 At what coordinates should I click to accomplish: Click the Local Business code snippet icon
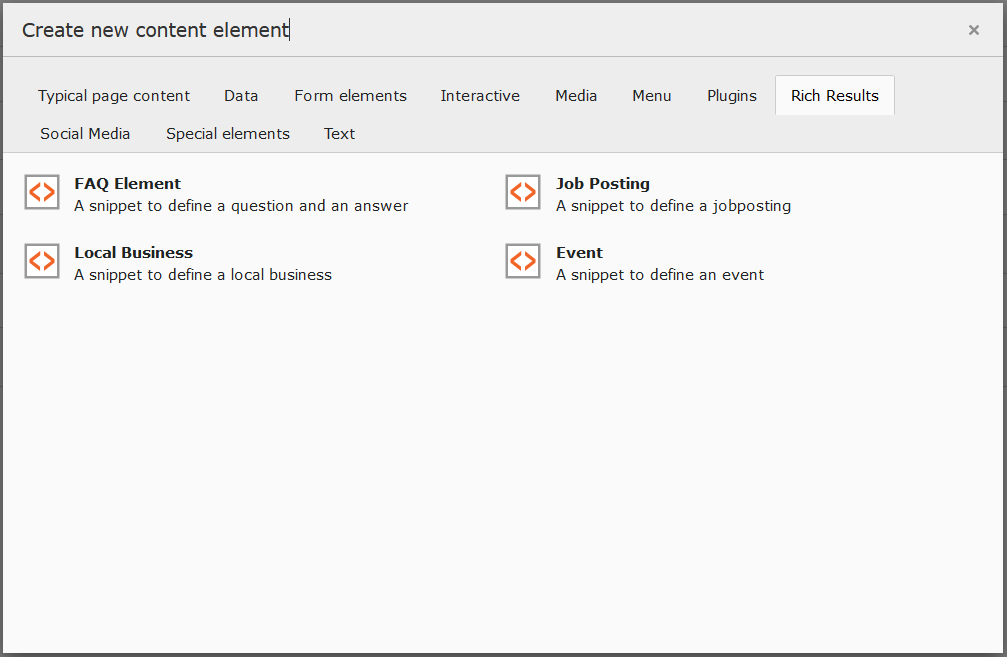(x=42, y=261)
